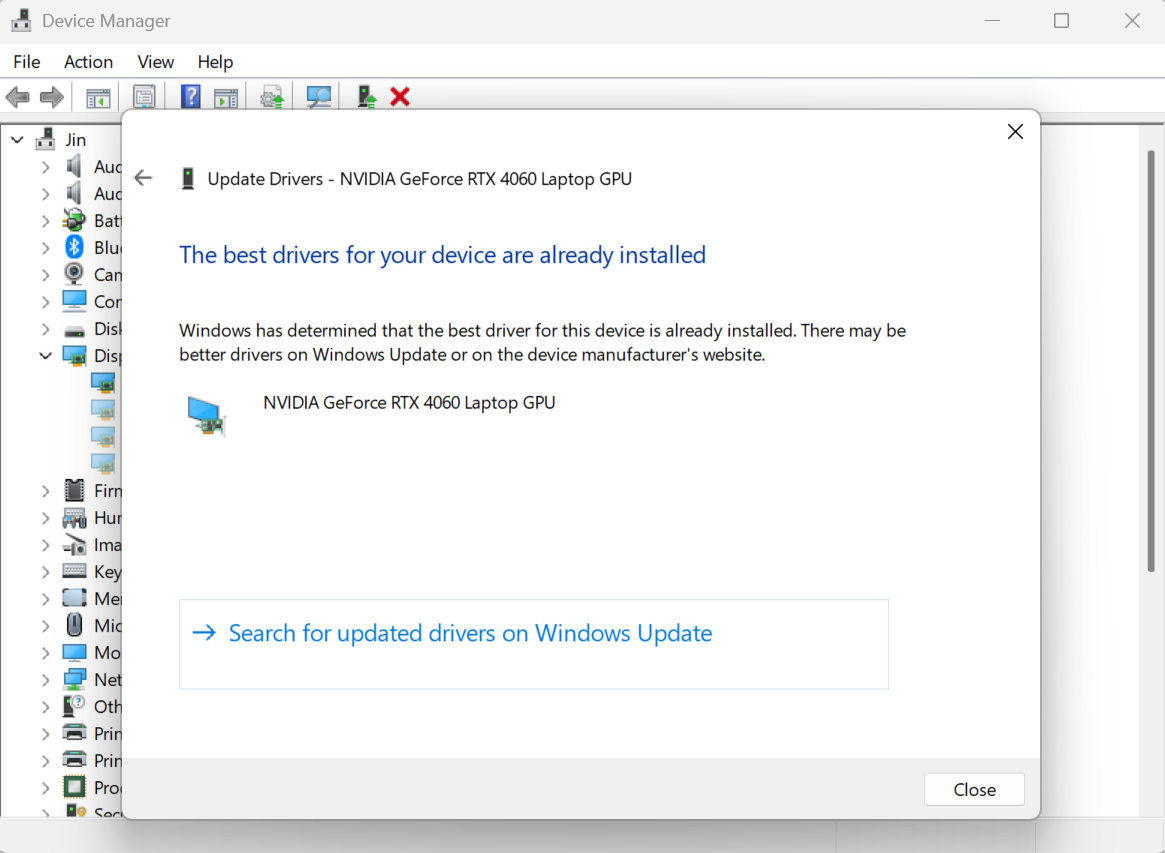Expand the Keyboards node chevron
Screen dimensions: 1165x853
[46, 572]
